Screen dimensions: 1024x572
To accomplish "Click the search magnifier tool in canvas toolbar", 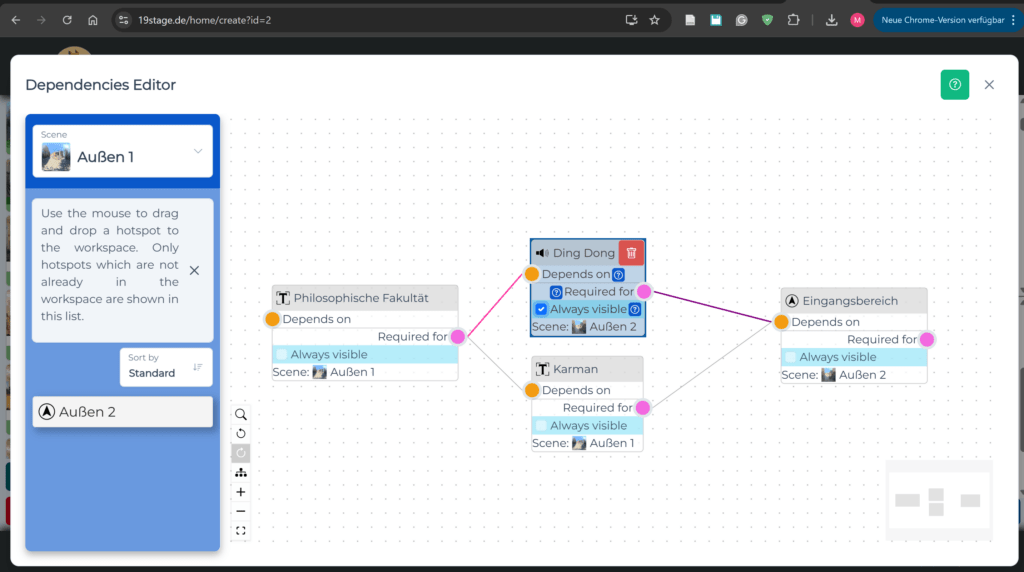I will [241, 414].
